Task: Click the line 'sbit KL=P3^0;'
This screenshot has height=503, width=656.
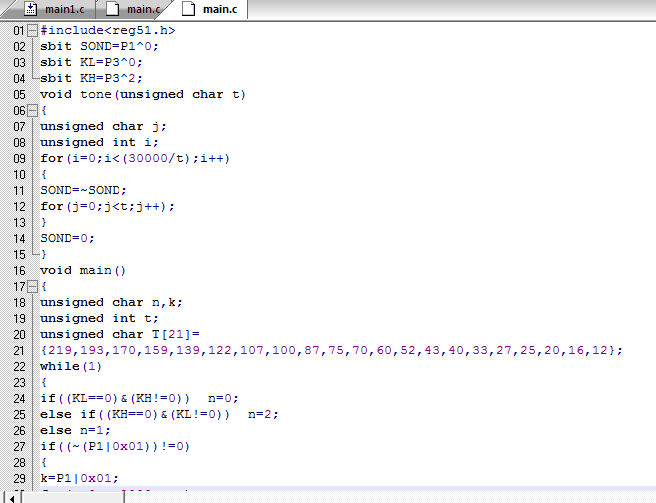Action: click(91, 62)
